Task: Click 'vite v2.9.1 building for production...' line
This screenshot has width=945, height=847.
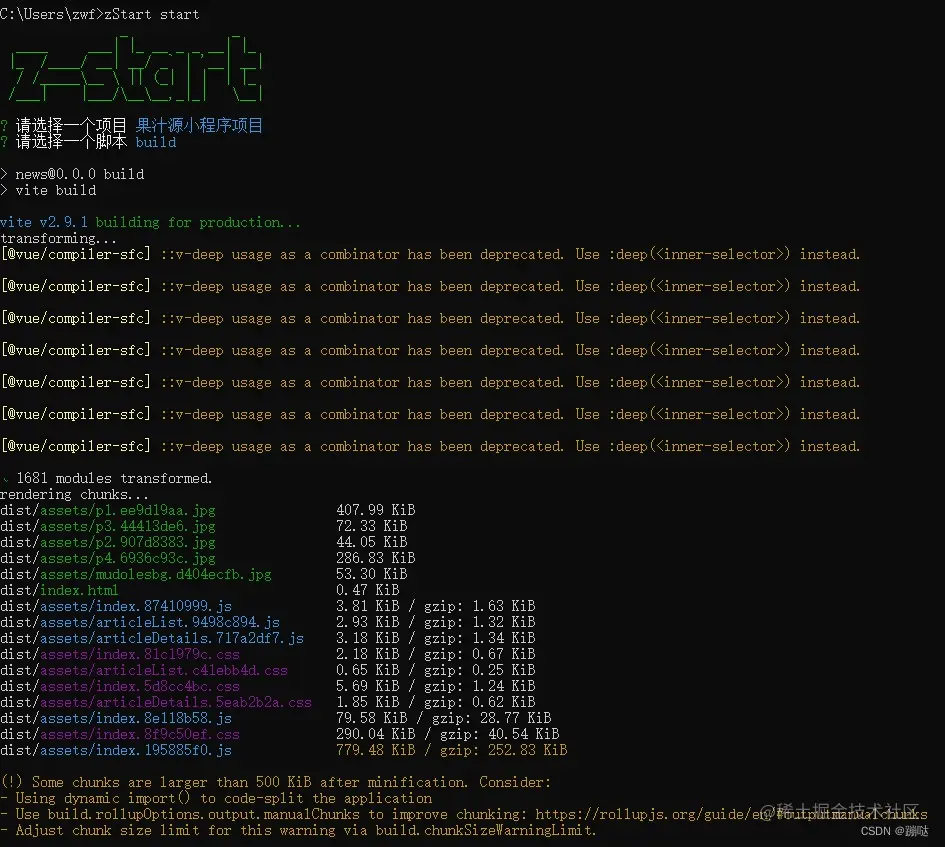Action: coord(150,222)
